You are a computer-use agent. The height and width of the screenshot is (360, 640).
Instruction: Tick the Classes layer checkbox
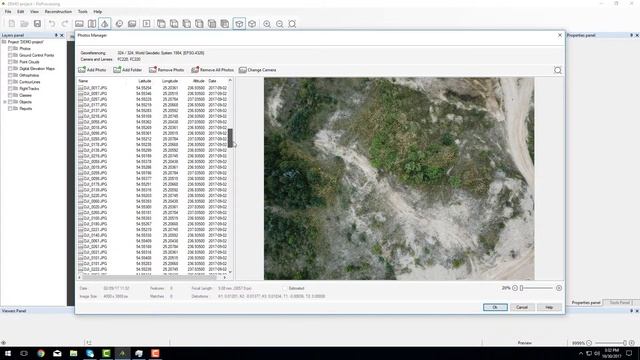pos(11,95)
